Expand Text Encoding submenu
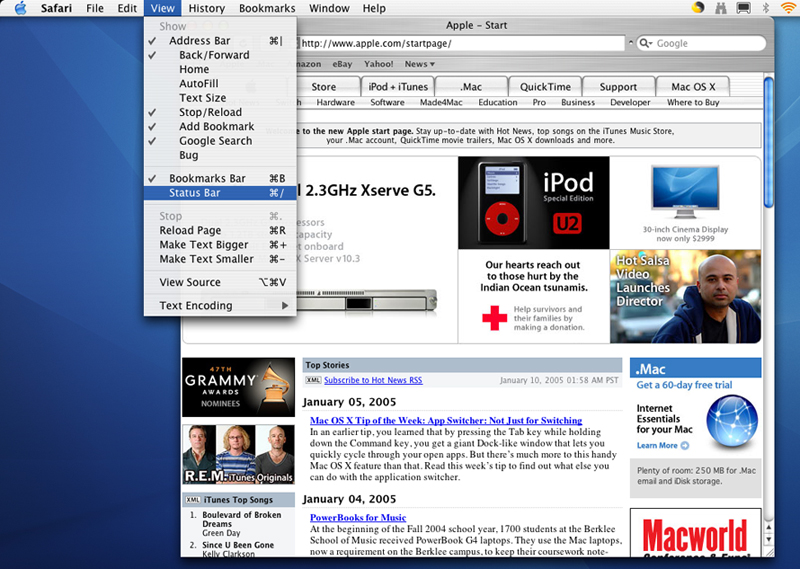Image resolution: width=800 pixels, height=569 pixels. coord(220,305)
